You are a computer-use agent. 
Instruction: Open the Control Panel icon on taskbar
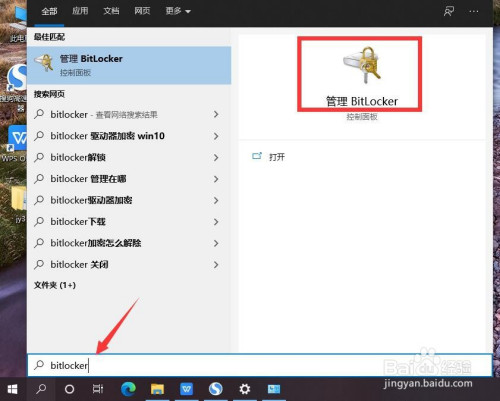pos(274,389)
